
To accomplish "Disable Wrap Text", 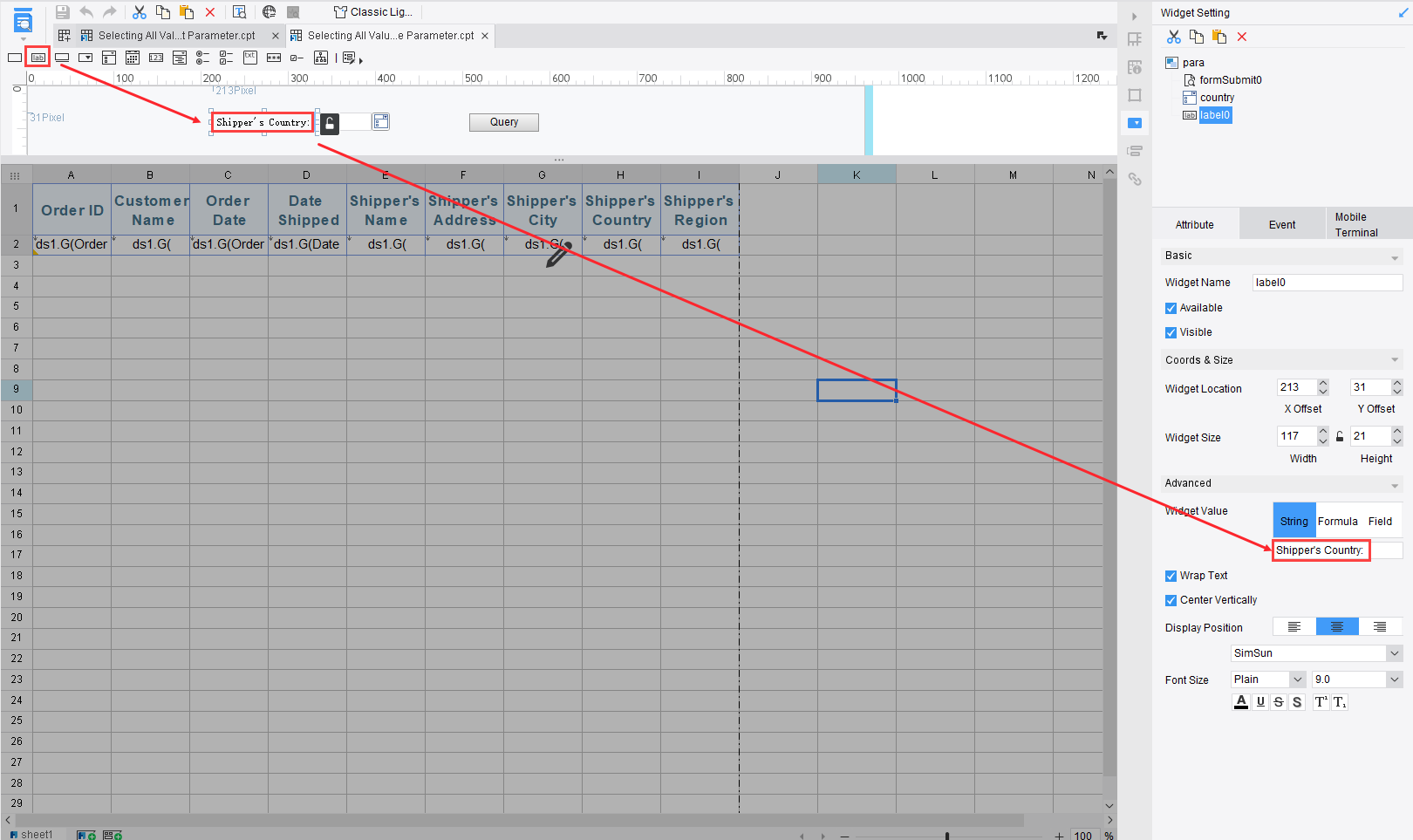I will pos(1171,575).
